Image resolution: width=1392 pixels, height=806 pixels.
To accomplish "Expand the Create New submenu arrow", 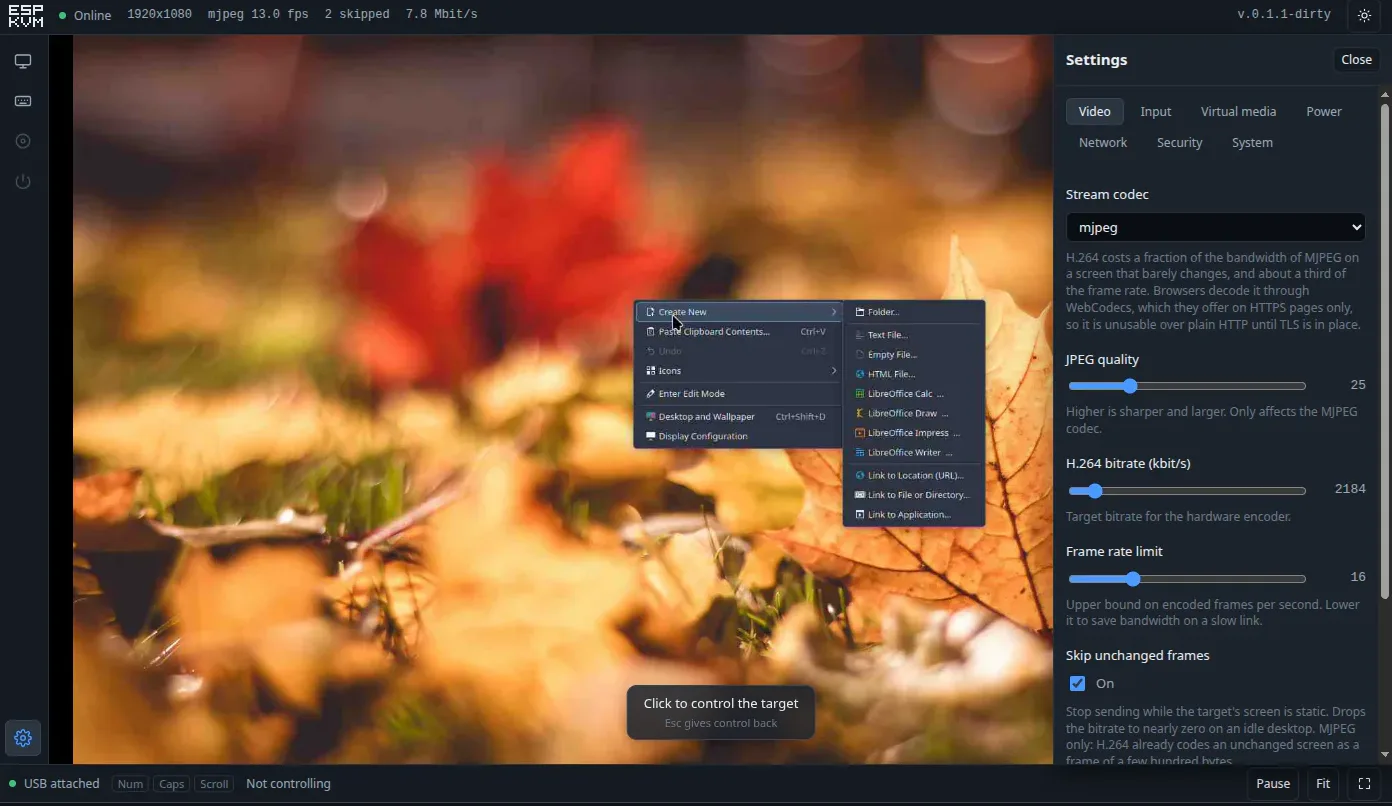I will [x=833, y=312].
